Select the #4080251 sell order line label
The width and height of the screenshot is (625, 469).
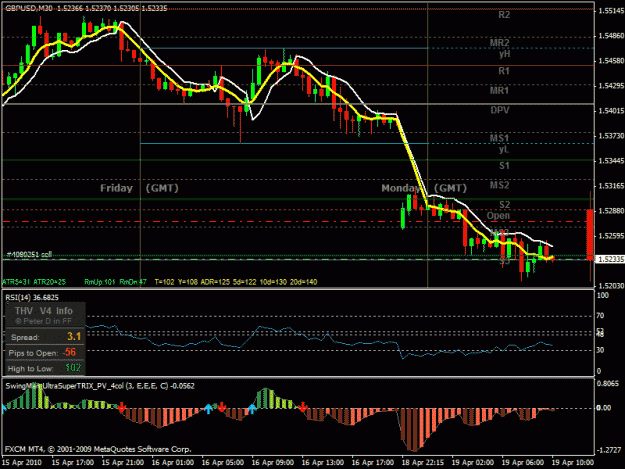[x=29, y=255]
